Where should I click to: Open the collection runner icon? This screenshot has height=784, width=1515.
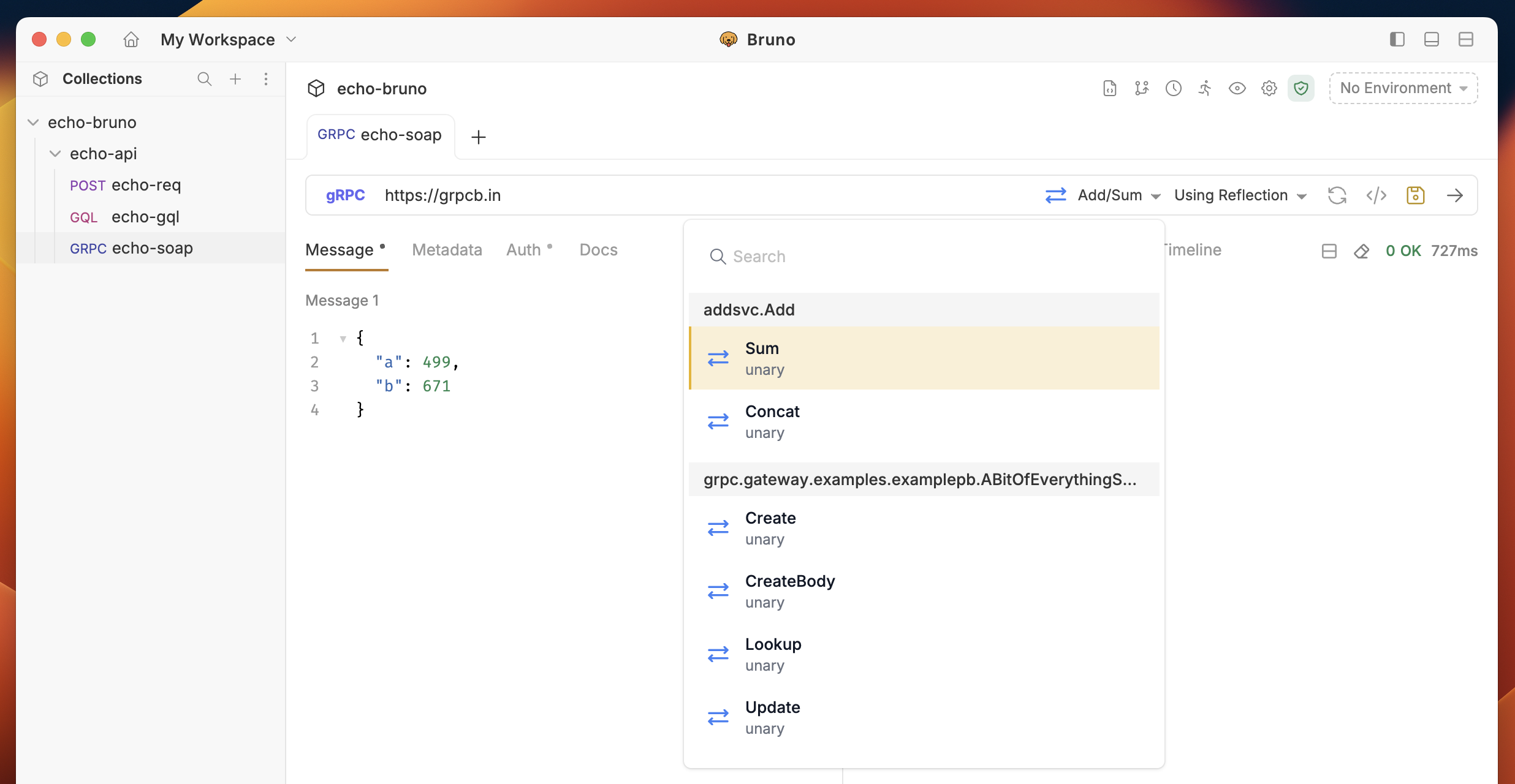pyautogui.click(x=1205, y=88)
